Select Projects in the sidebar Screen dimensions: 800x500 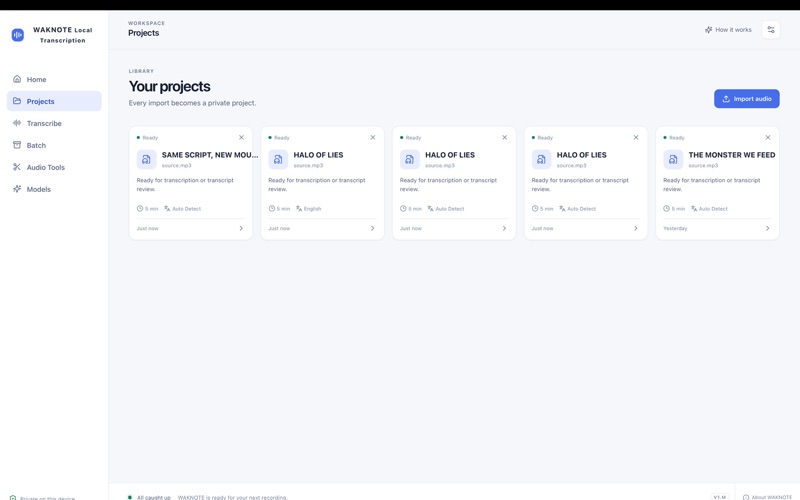54,101
